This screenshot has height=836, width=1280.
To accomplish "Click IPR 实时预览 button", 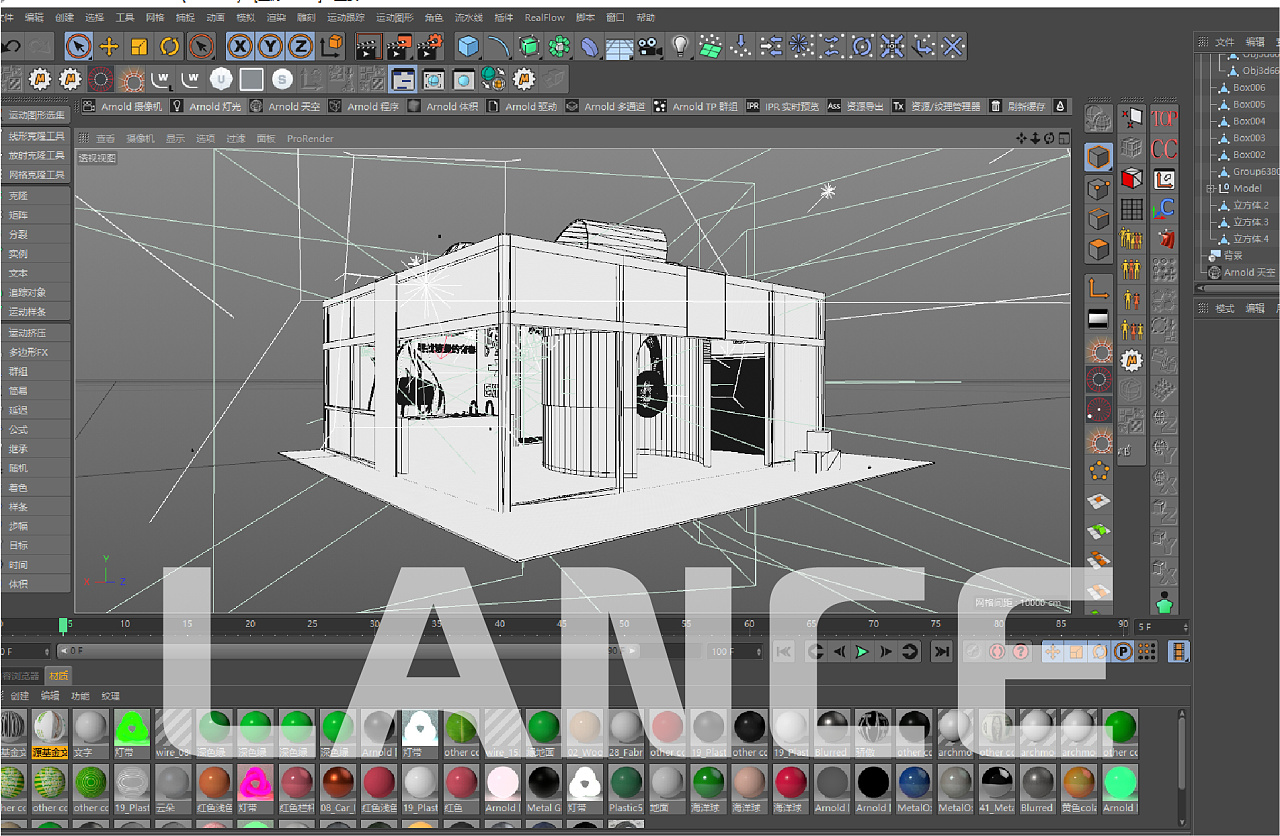I will pyautogui.click(x=784, y=106).
